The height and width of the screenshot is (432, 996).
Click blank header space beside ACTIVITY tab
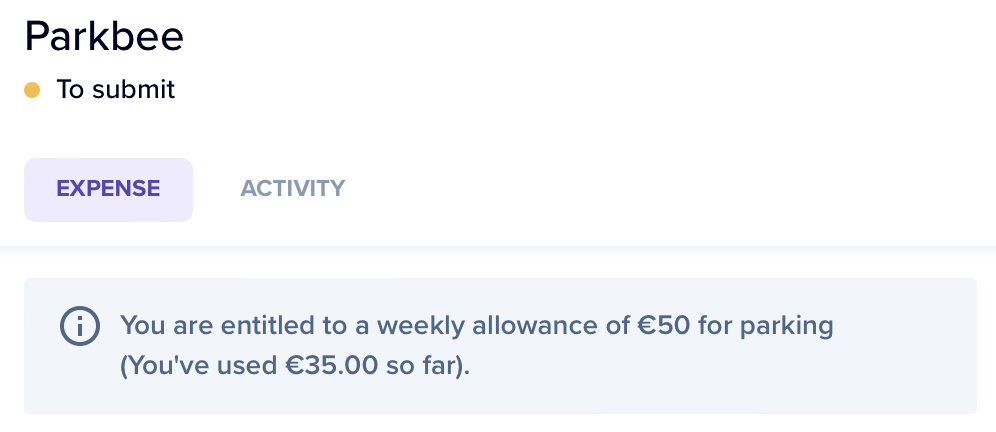point(667,189)
